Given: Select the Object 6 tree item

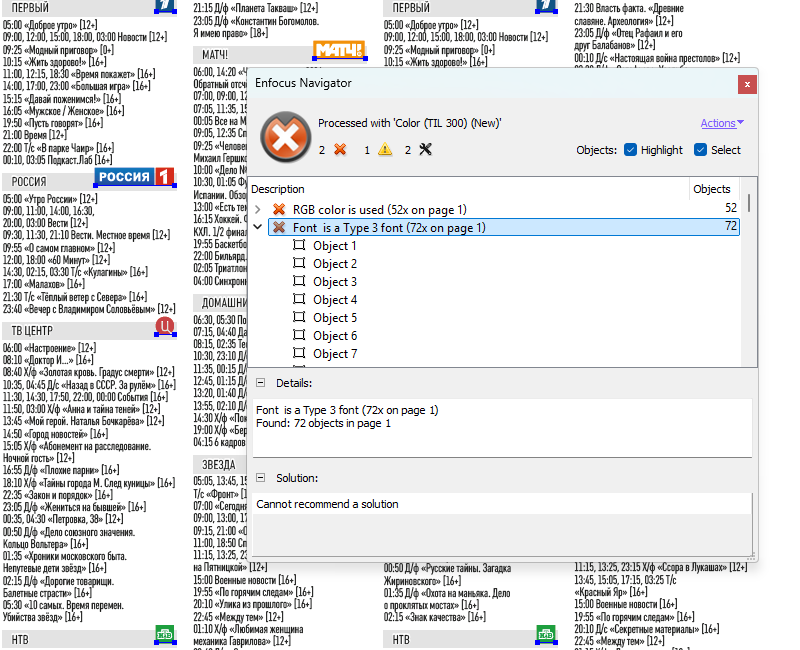Looking at the screenshot, I should pos(335,336).
